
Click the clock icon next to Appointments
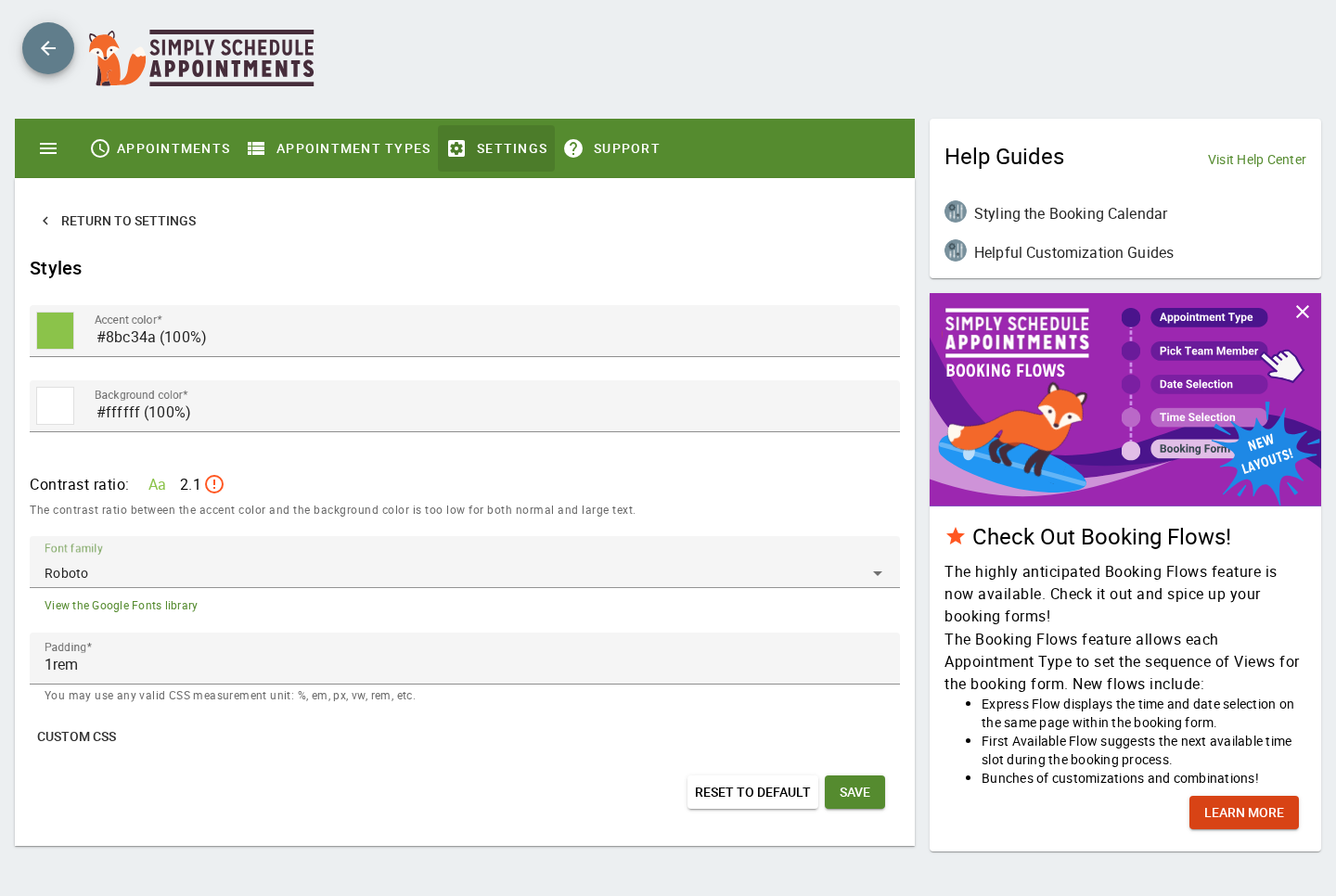click(100, 148)
